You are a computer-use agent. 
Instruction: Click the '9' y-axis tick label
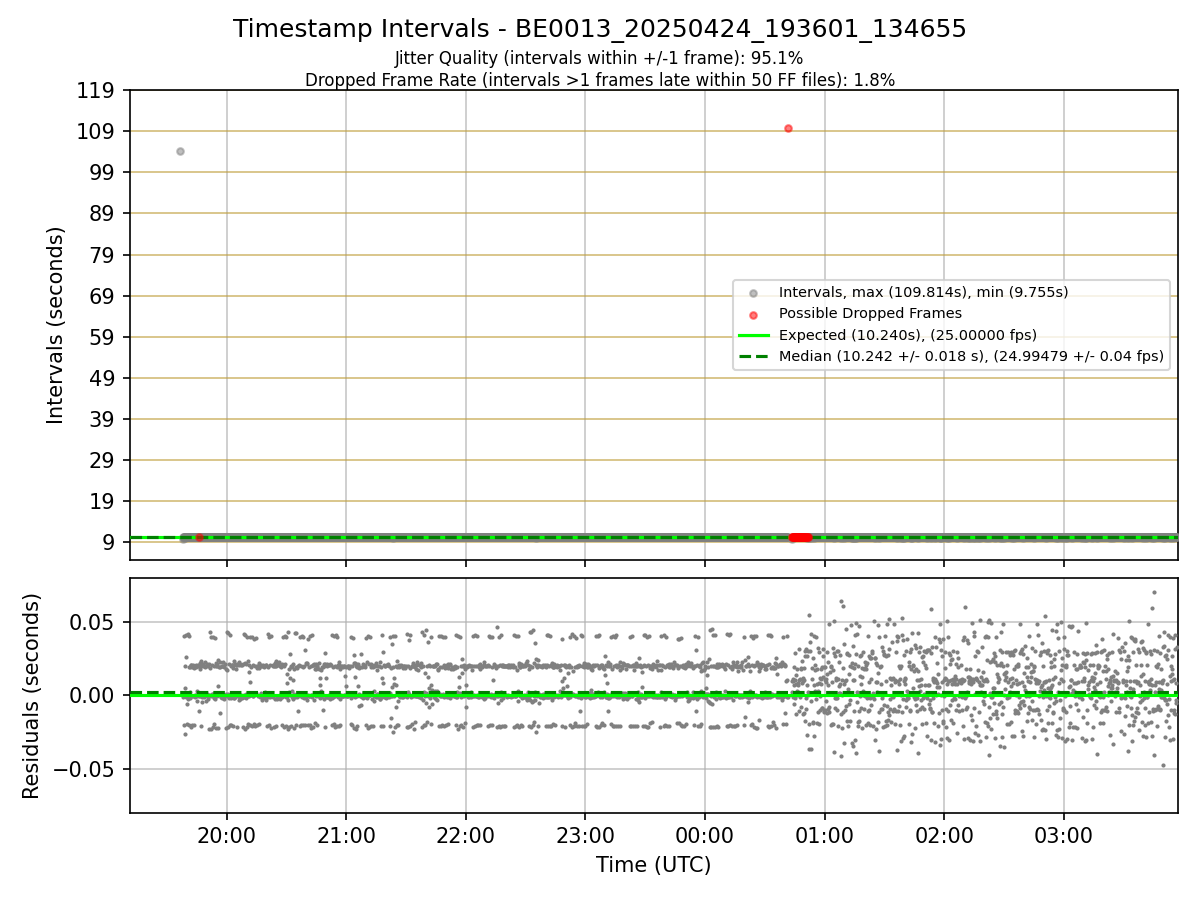click(x=111, y=542)
